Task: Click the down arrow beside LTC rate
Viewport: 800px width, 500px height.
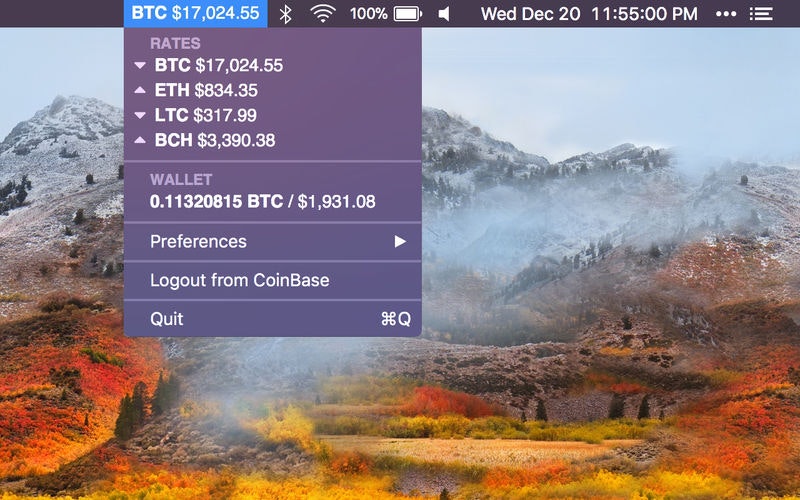Action: click(140, 115)
